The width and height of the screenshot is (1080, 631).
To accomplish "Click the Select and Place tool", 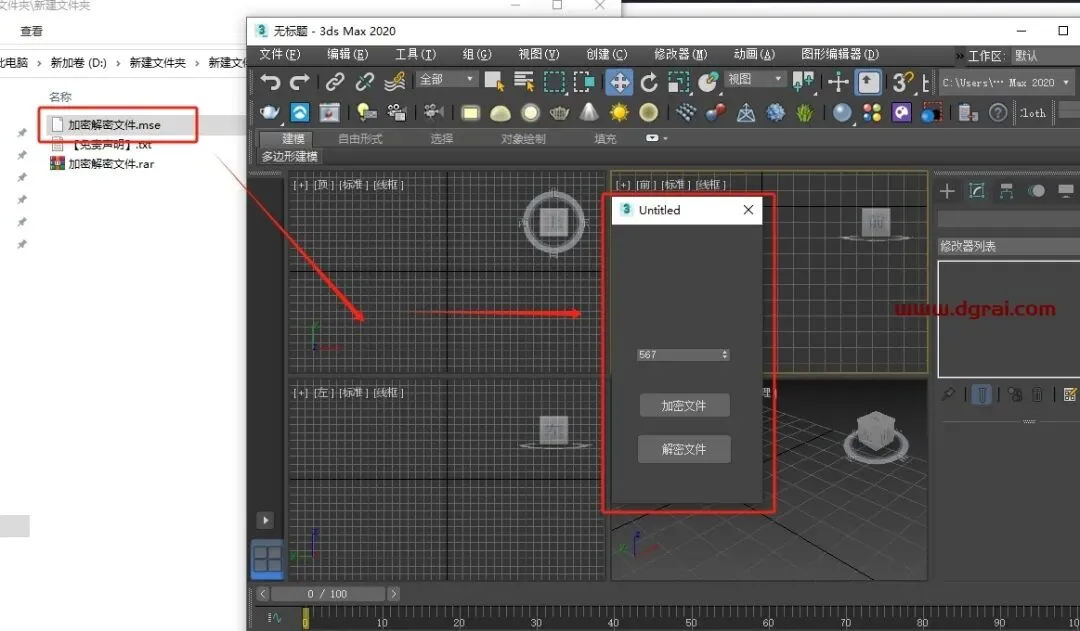I will (708, 82).
